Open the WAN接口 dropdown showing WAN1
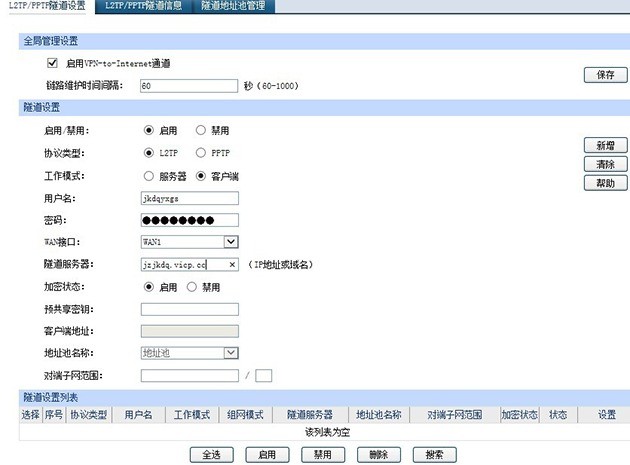This screenshot has height=465, width=630. 190,242
